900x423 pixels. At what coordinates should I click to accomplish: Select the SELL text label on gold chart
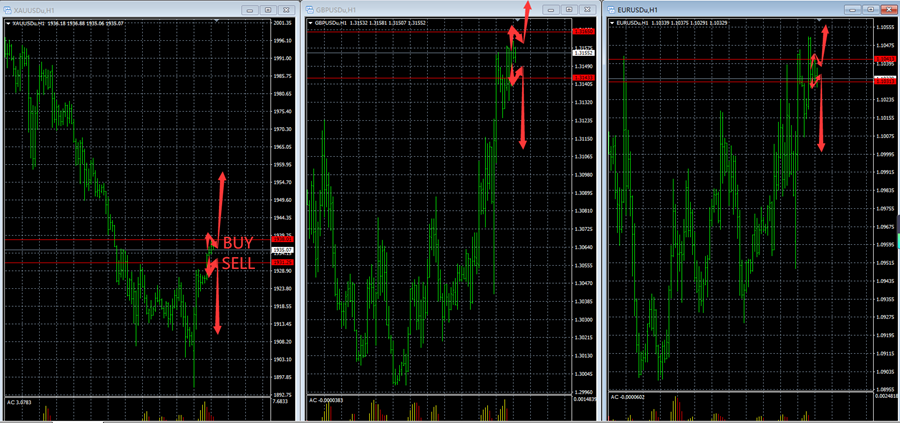point(237,263)
